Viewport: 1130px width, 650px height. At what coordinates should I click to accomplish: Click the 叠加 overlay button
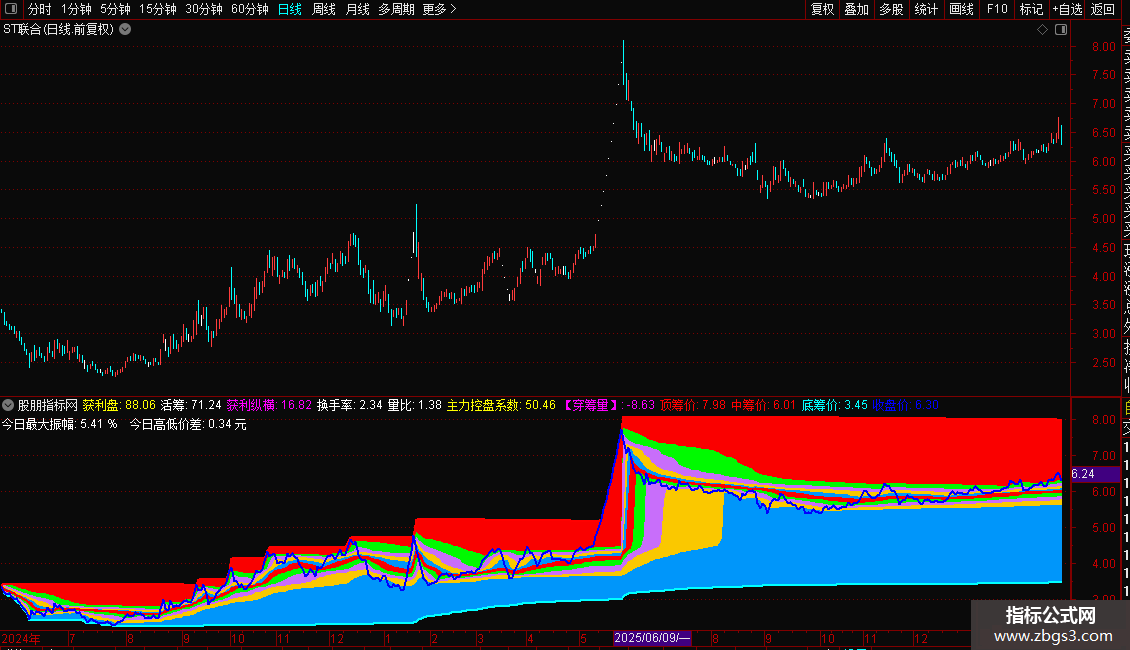[856, 9]
